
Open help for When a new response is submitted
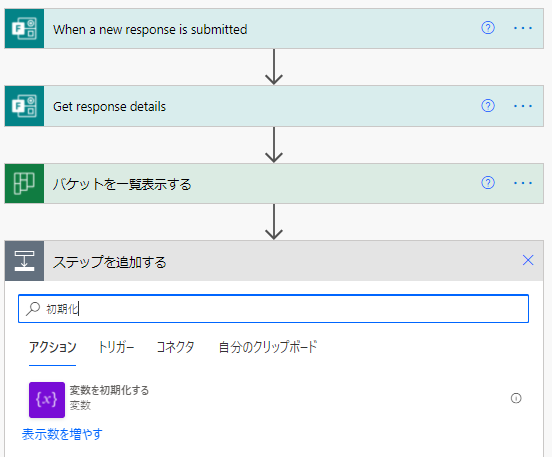coord(488,28)
